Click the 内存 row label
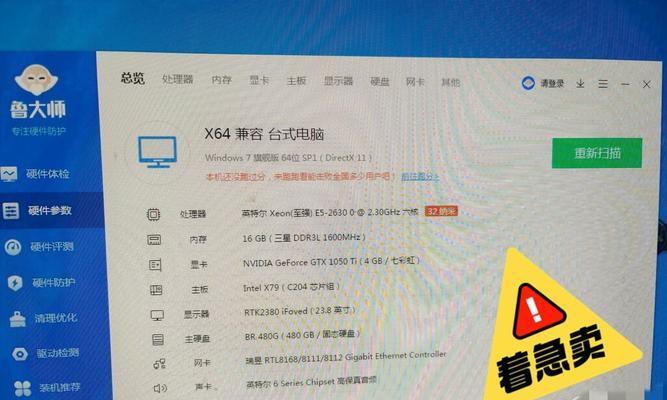The width and height of the screenshot is (667, 400). (198, 240)
